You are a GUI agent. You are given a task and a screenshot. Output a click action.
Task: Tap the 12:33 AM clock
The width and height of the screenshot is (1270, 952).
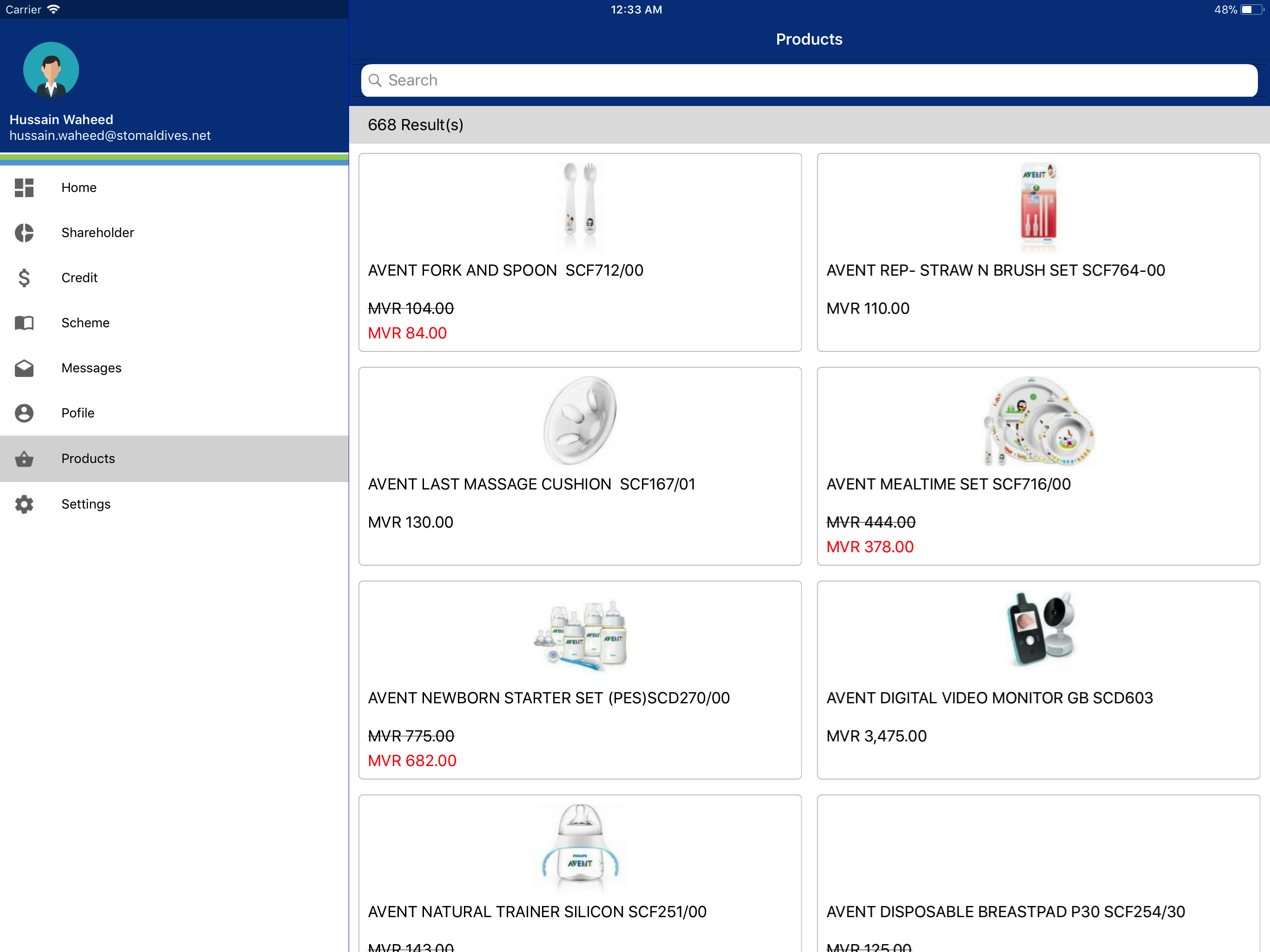[636, 9]
